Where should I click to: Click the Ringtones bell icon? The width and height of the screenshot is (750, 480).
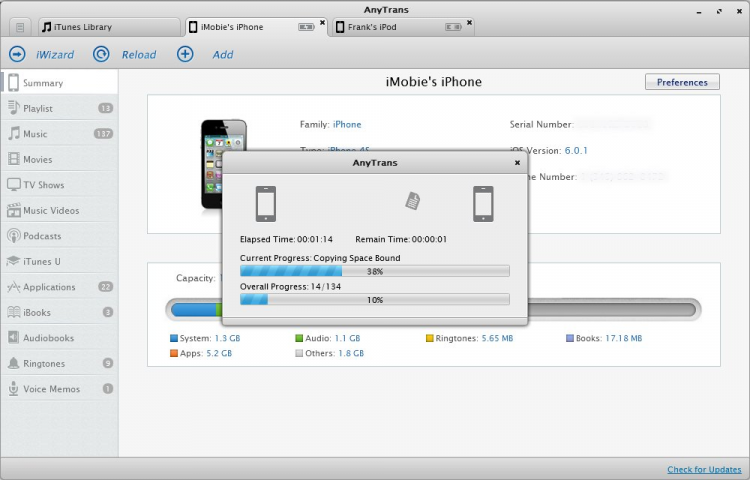coord(13,363)
